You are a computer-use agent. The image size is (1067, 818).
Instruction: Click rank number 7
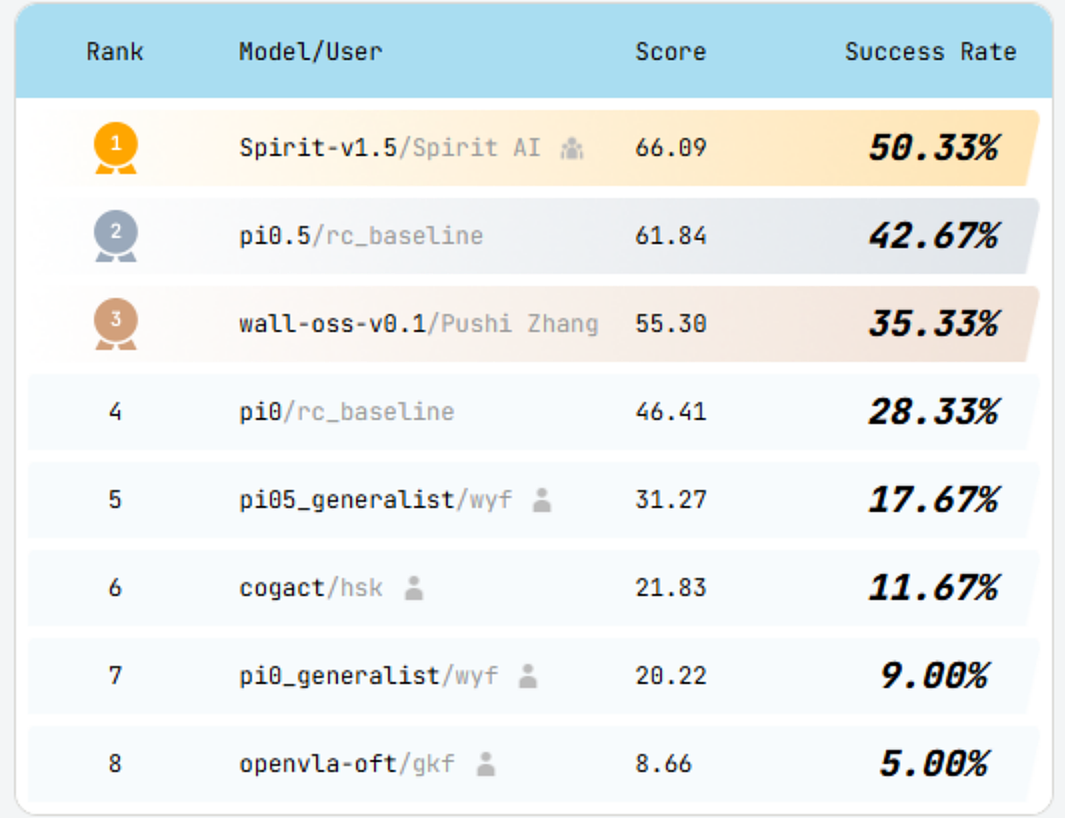[x=115, y=676]
